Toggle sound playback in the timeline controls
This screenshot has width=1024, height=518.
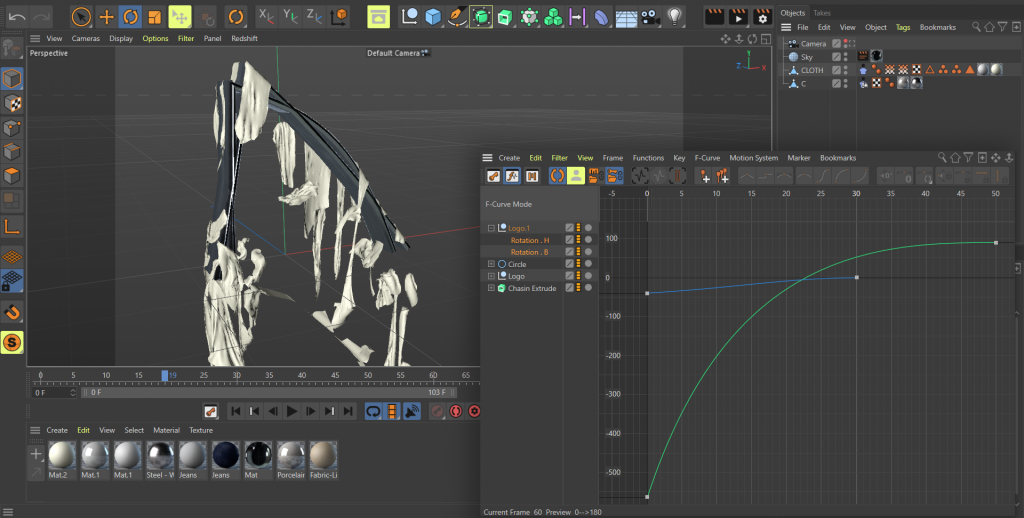click(x=412, y=411)
